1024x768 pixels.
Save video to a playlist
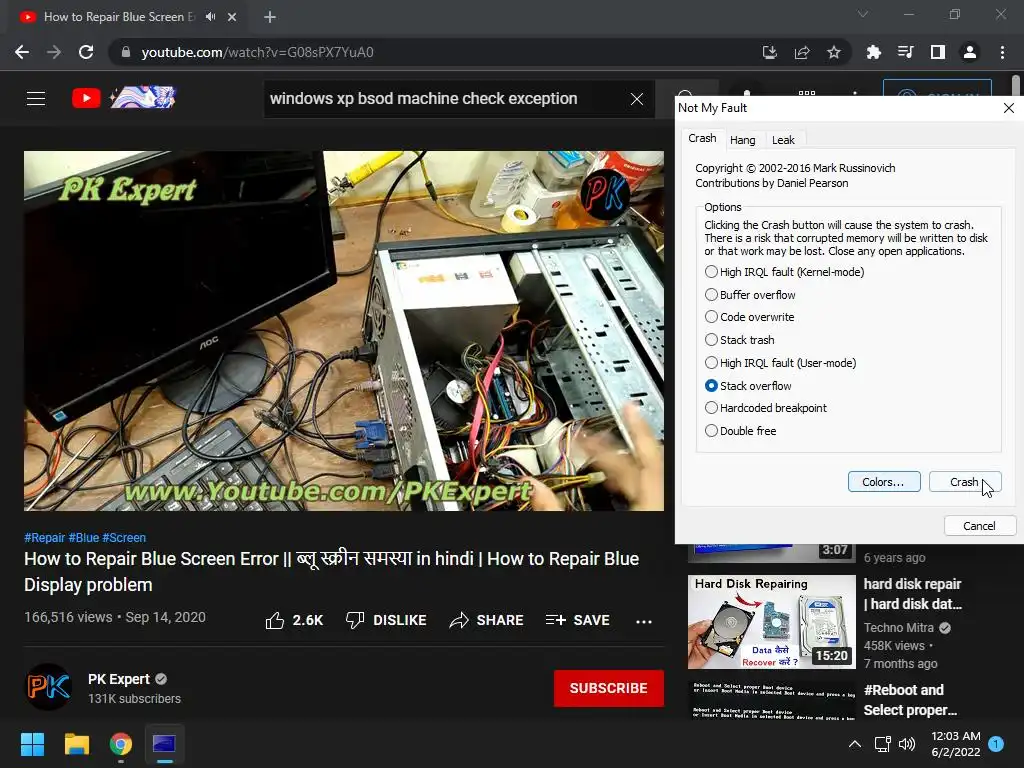click(x=578, y=620)
